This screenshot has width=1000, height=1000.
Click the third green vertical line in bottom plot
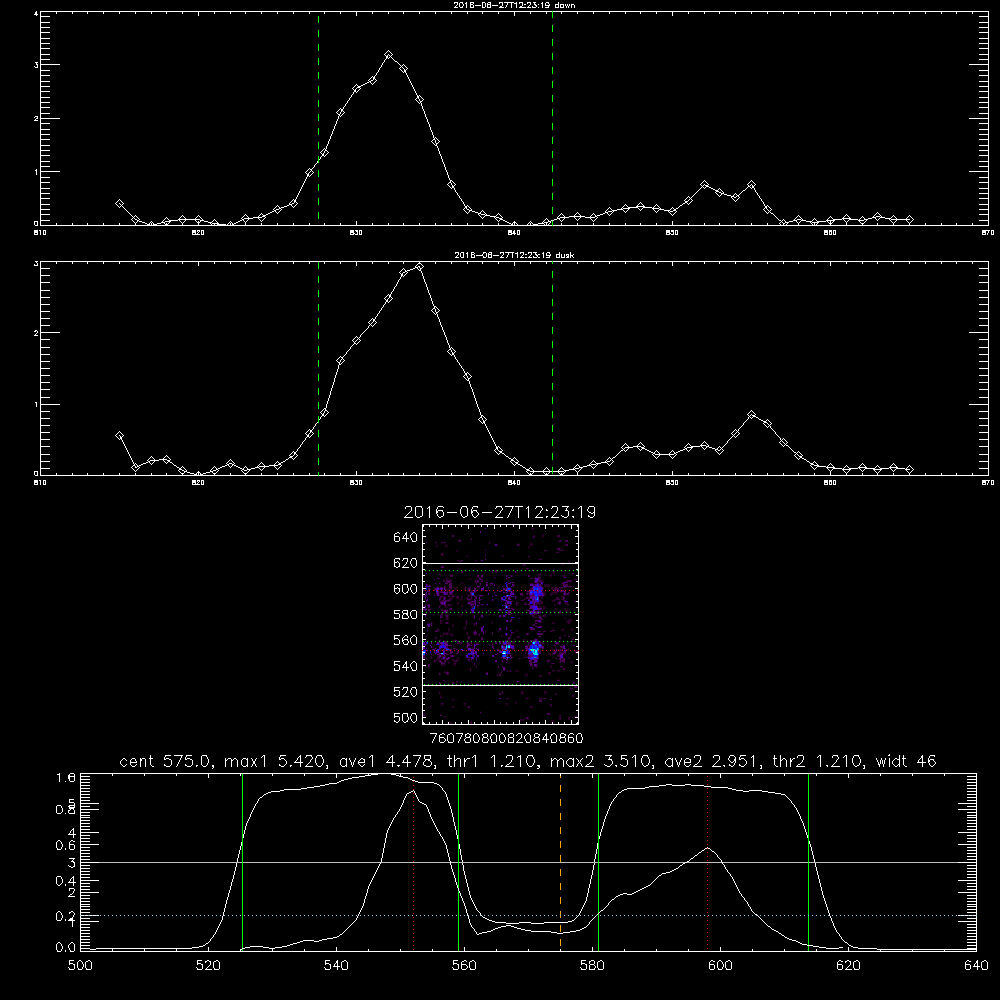598,862
